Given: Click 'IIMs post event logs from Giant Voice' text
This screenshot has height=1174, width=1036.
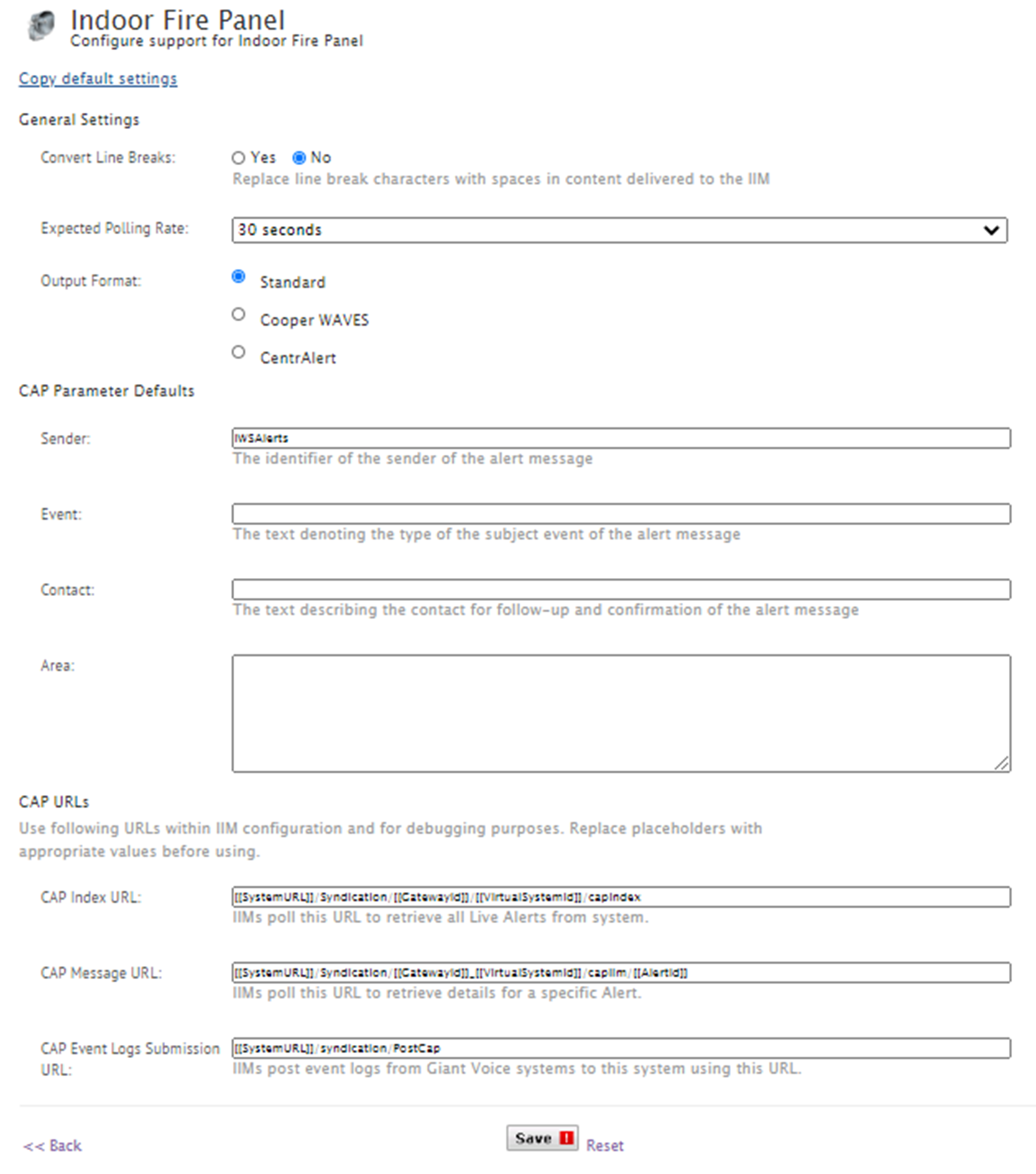Looking at the screenshot, I should tap(517, 1069).
